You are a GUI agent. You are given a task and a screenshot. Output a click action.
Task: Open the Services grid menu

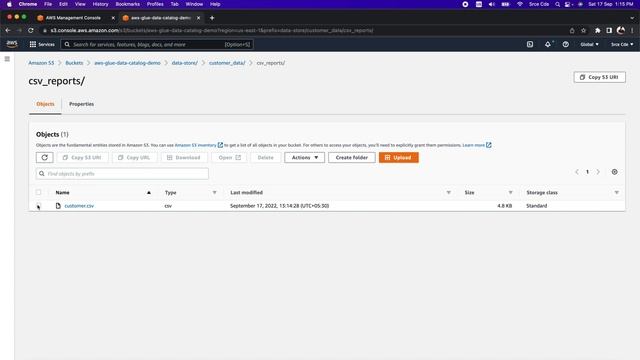point(42,44)
